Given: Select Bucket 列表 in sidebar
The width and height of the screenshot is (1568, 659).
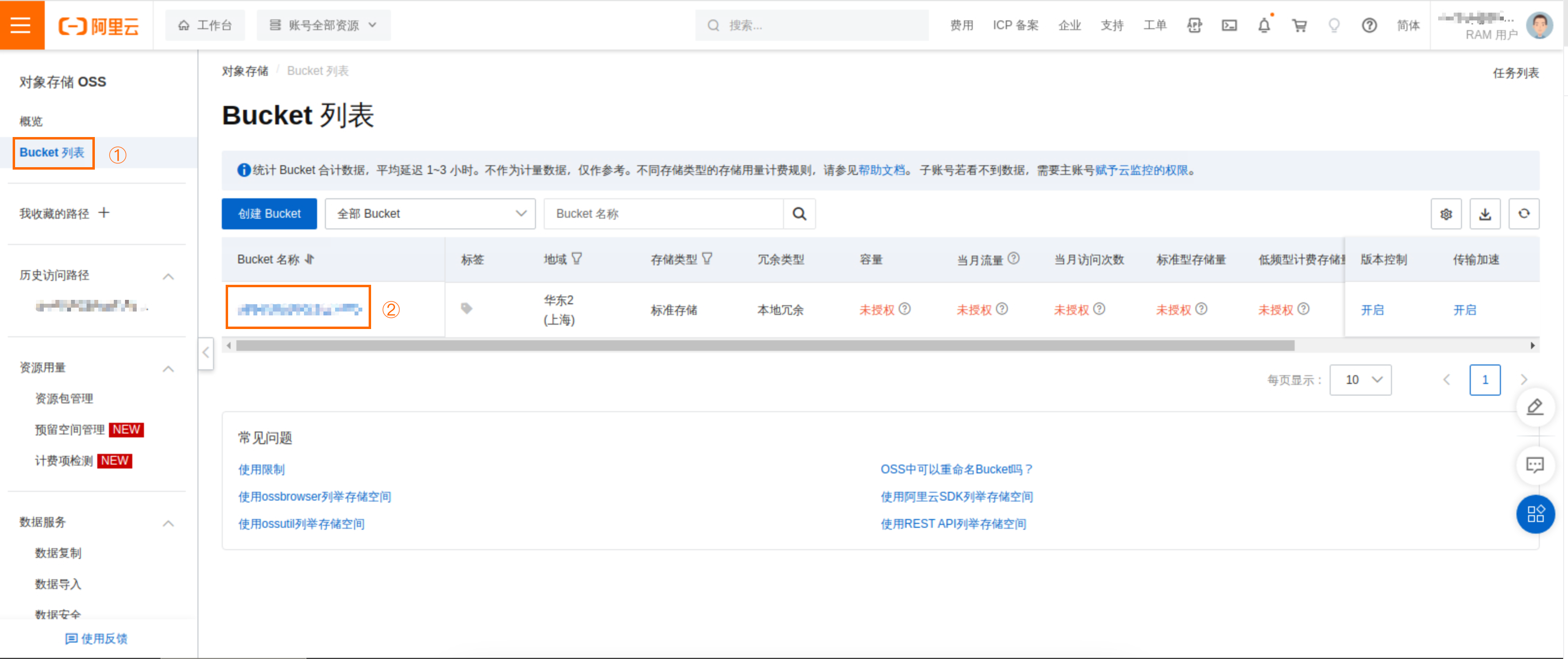Looking at the screenshot, I should click(x=53, y=153).
